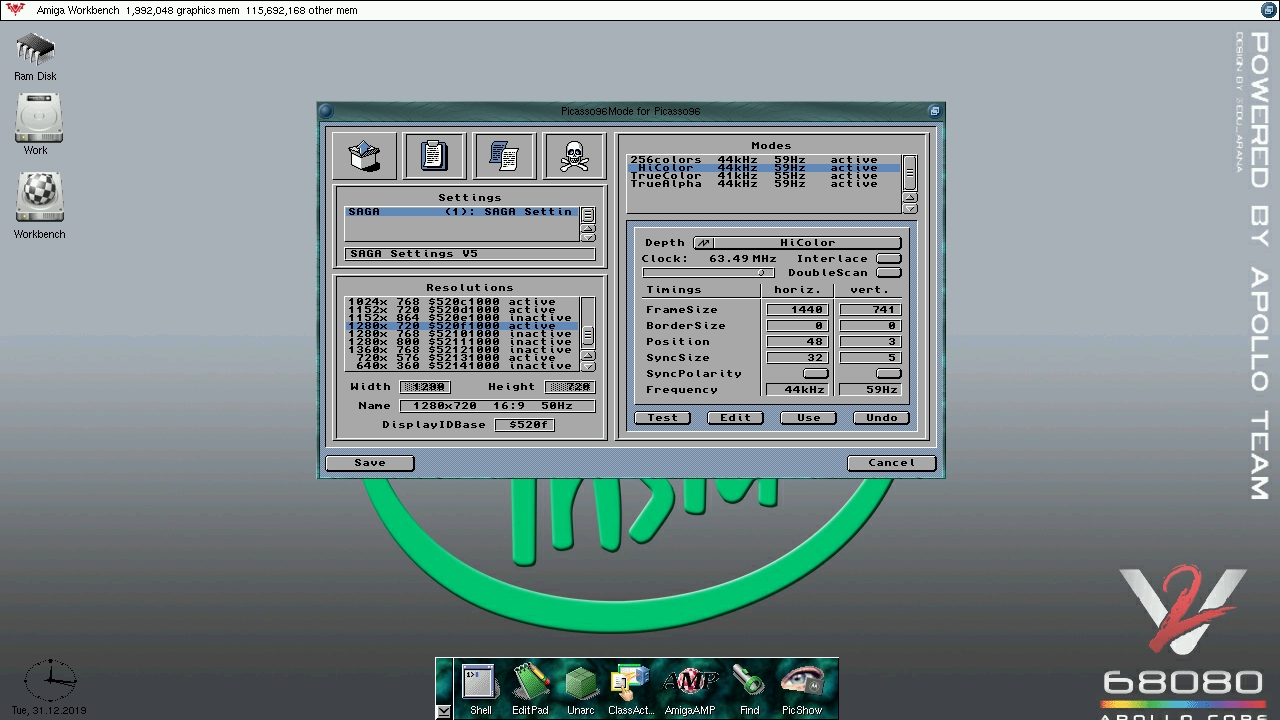Click the screen depth gadget at top right
Image resolution: width=1280 pixels, height=720 pixels.
tap(1268, 9)
